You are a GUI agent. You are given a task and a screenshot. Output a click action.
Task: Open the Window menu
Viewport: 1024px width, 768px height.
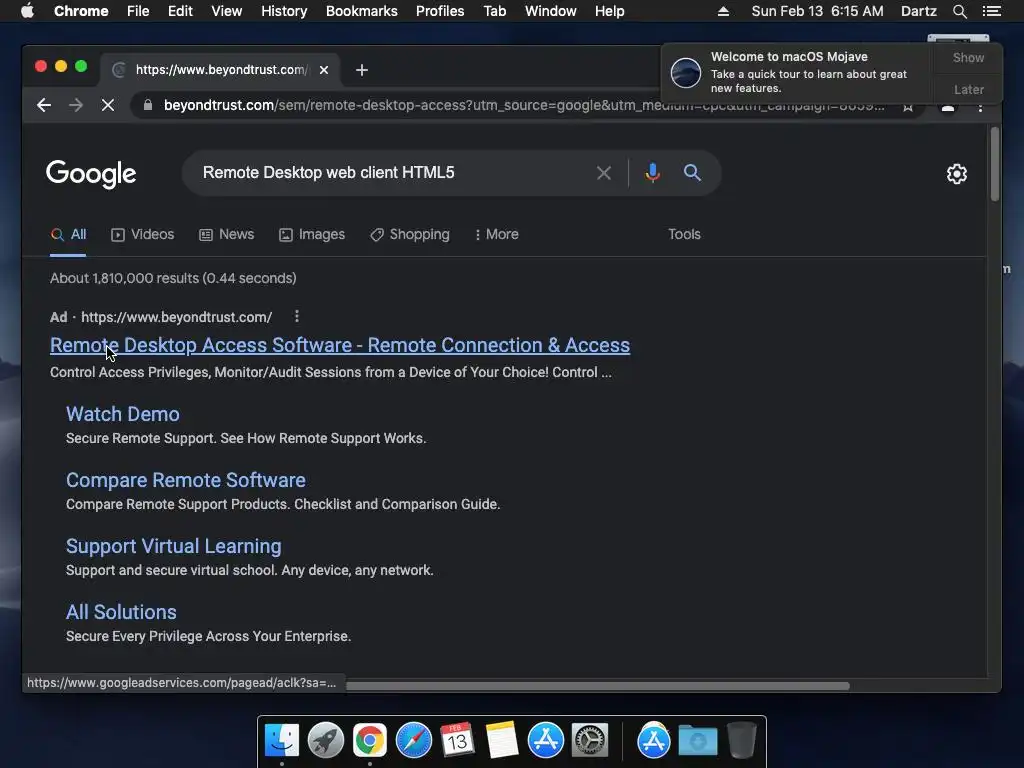551,11
